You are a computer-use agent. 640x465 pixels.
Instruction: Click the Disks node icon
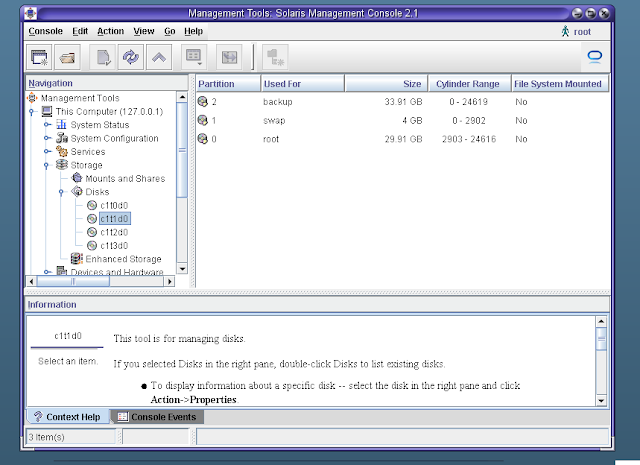point(77,191)
